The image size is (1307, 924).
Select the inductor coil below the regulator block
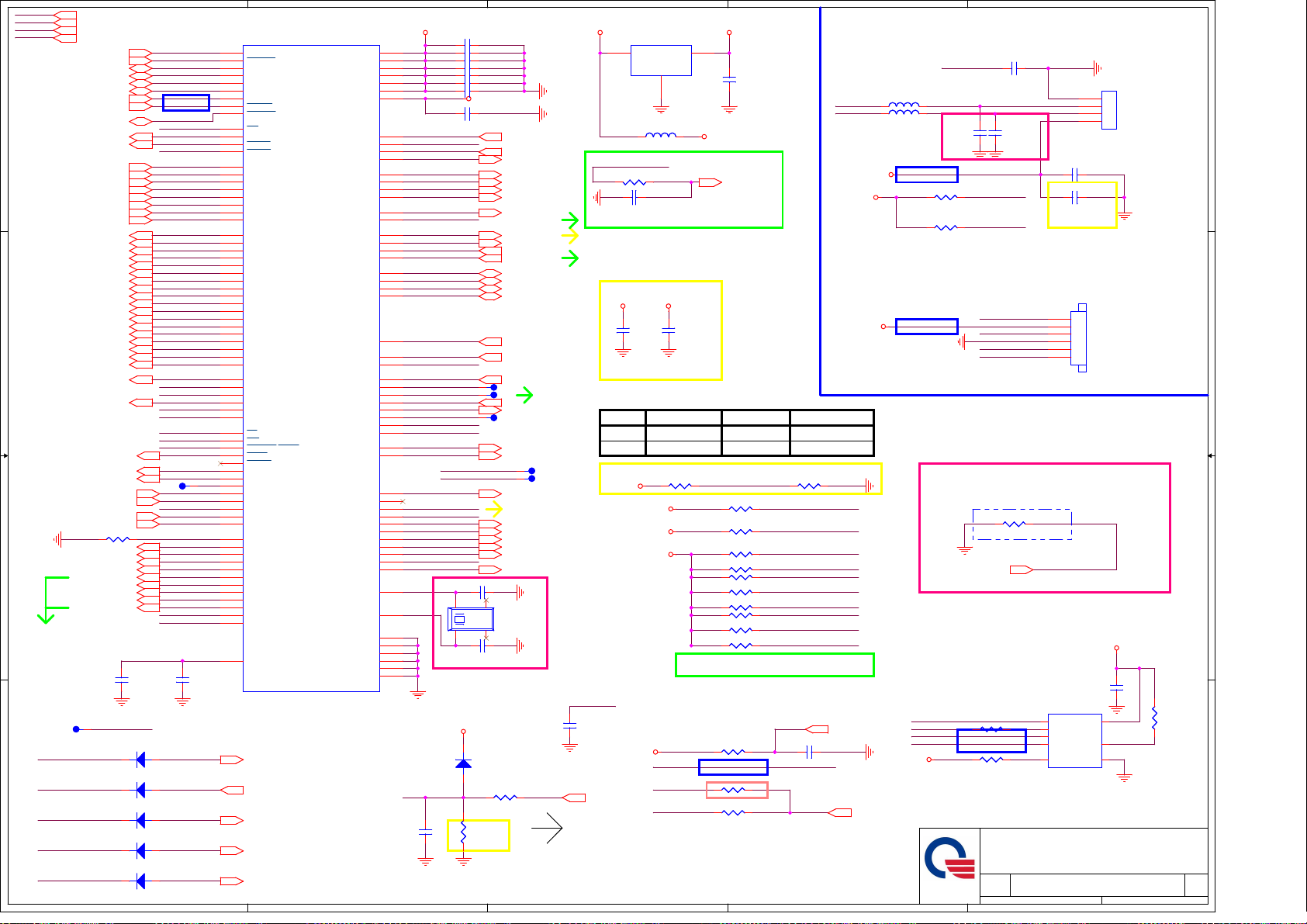click(x=661, y=135)
